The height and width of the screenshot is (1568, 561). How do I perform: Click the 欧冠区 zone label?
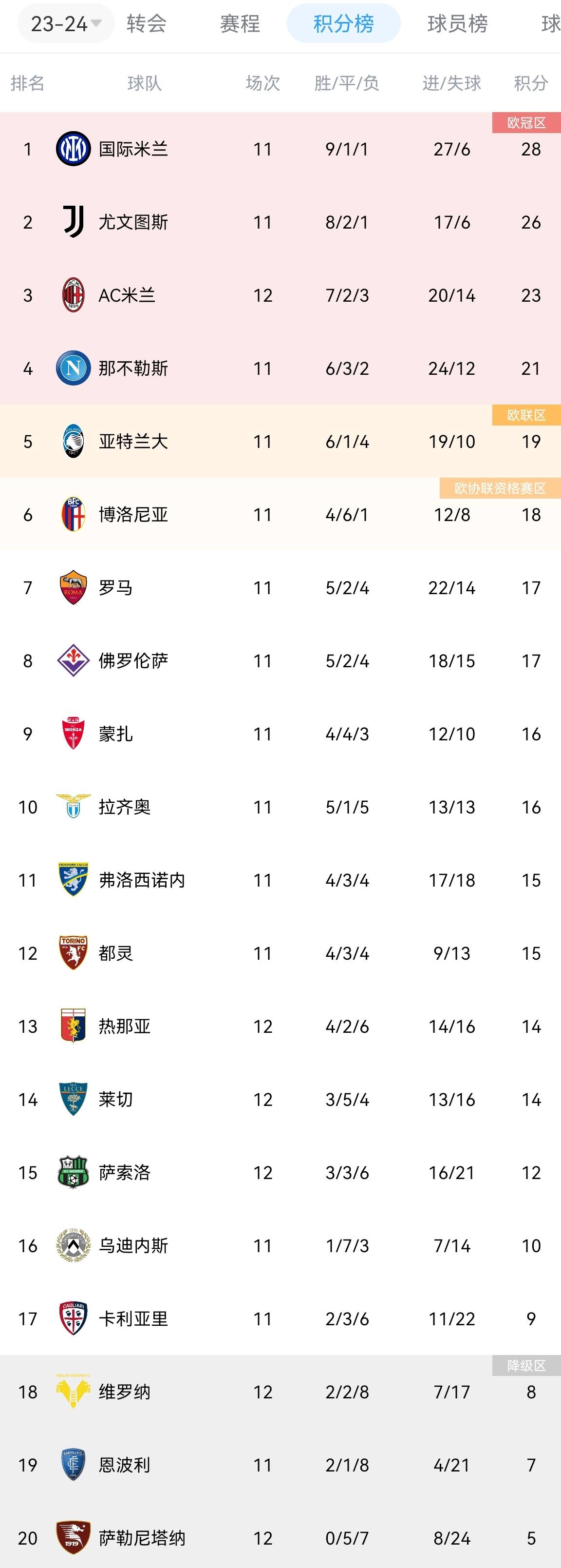[x=526, y=123]
